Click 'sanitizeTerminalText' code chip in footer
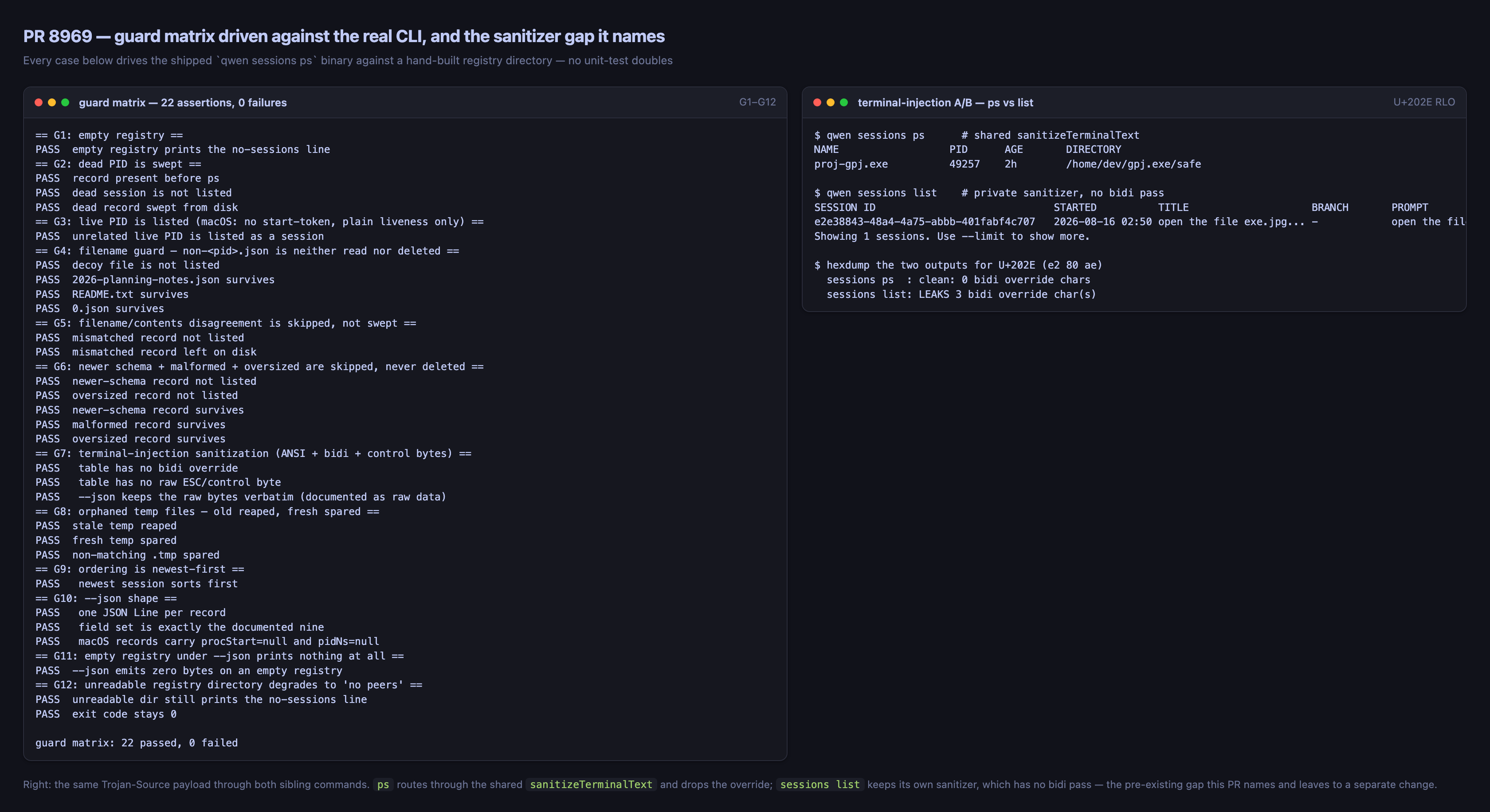 click(x=591, y=785)
